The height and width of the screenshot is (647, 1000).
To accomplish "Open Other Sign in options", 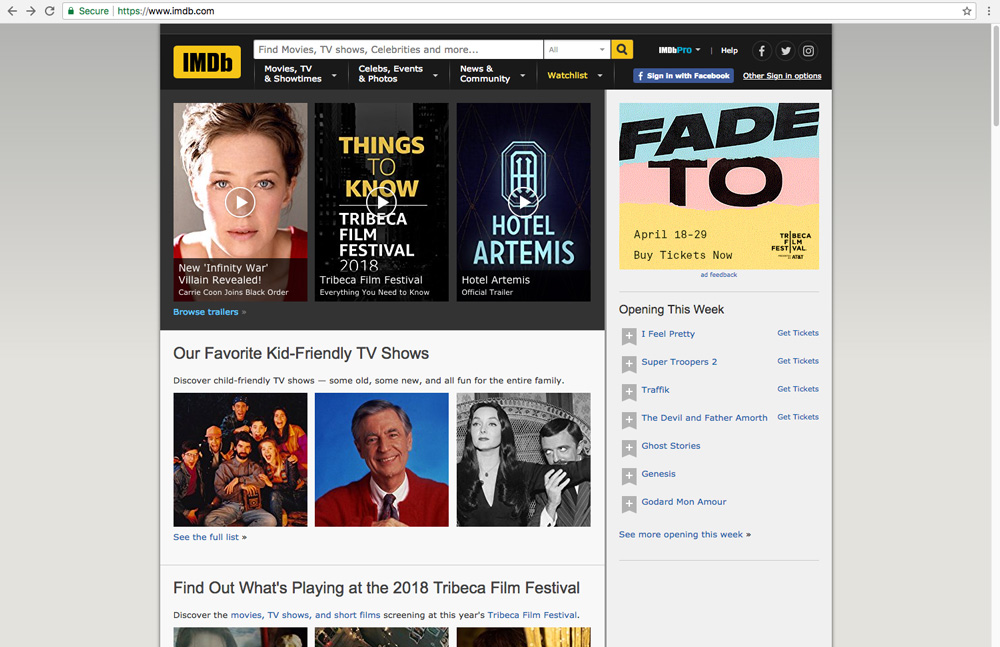I will (782, 75).
